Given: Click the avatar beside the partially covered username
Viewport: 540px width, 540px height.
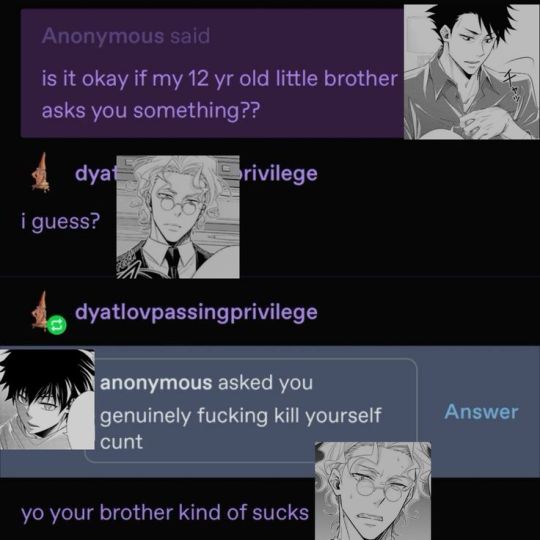Looking at the screenshot, I should [41, 173].
